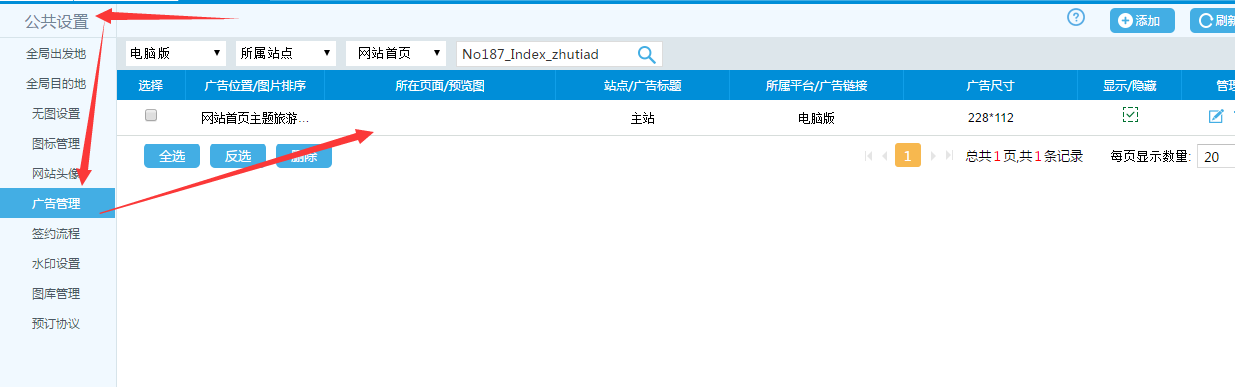This screenshot has height=387, width=1235.
Task: Open the help question mark icon
Action: (x=1076, y=17)
